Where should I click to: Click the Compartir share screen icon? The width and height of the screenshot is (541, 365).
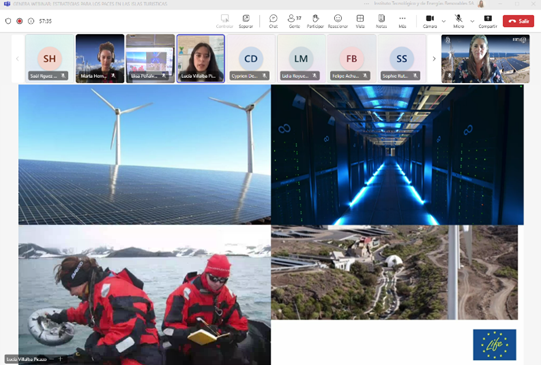coord(488,21)
